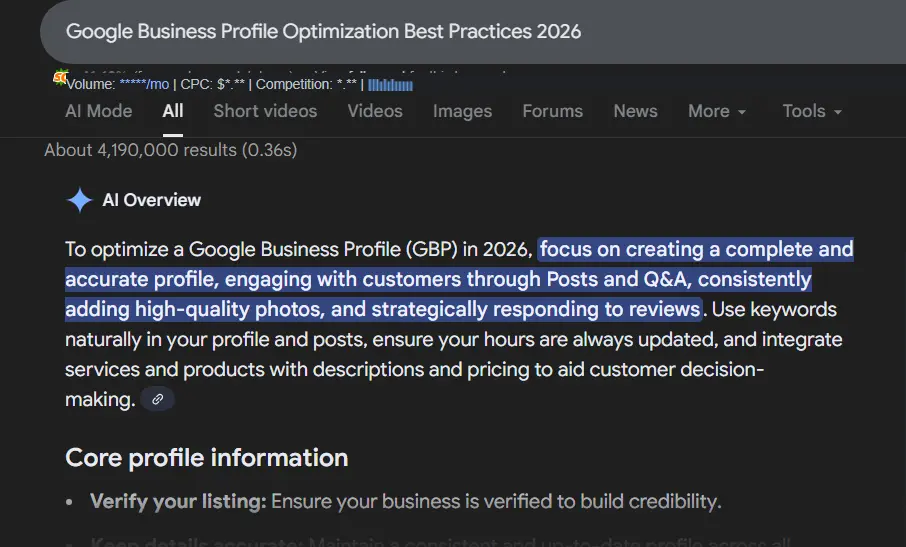
Task: Click the source link chip icon after "making."
Action: coord(157,400)
